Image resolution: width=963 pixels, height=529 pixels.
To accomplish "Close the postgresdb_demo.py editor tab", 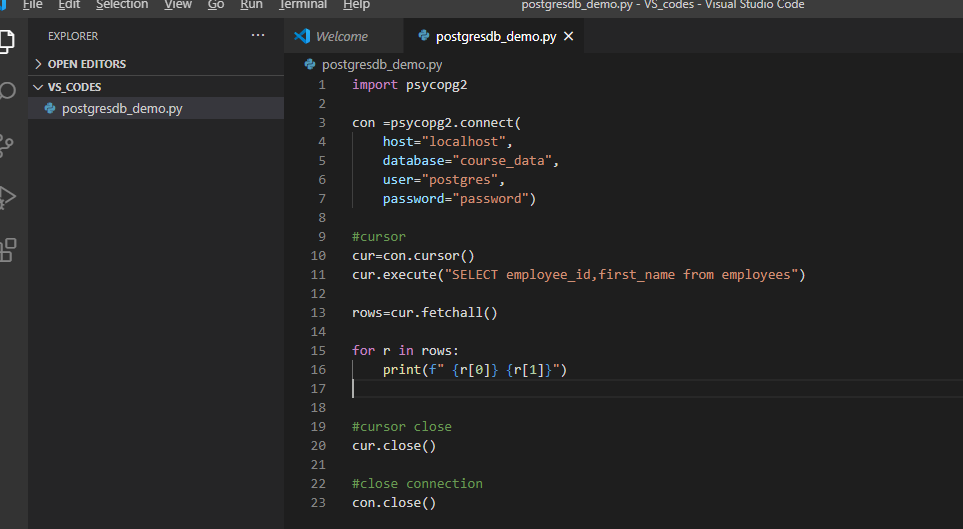I will [x=569, y=36].
